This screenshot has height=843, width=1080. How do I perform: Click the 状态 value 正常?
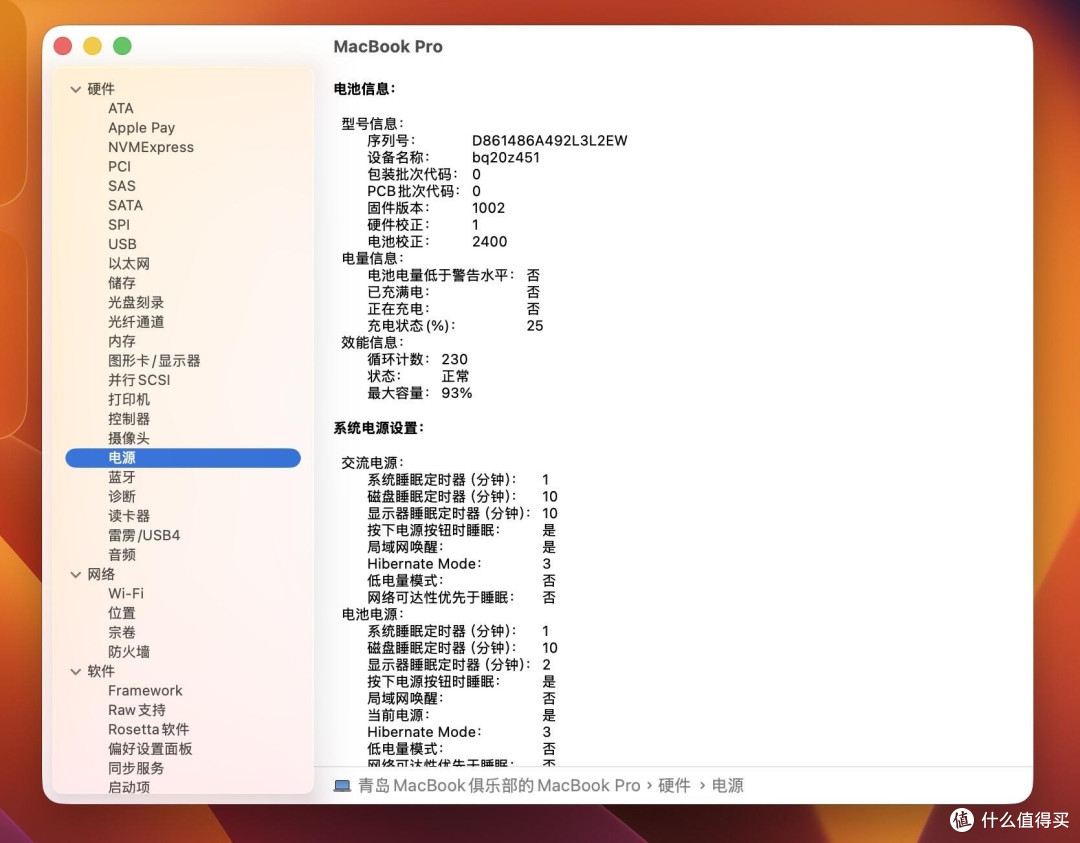(x=455, y=376)
